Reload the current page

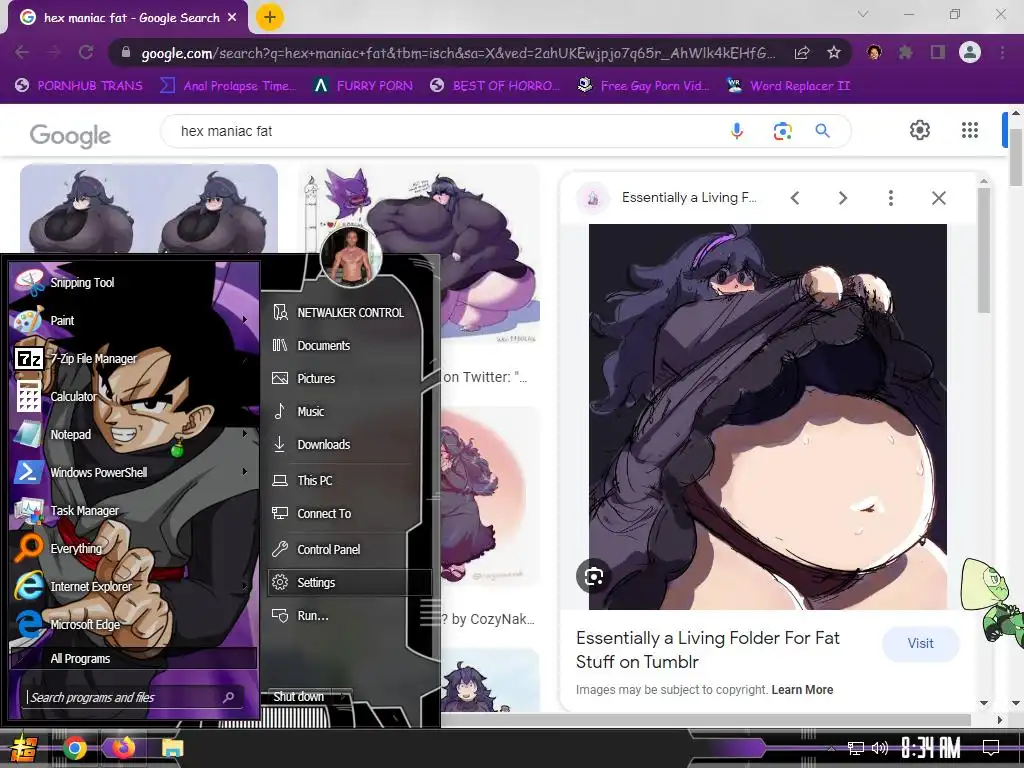click(86, 52)
